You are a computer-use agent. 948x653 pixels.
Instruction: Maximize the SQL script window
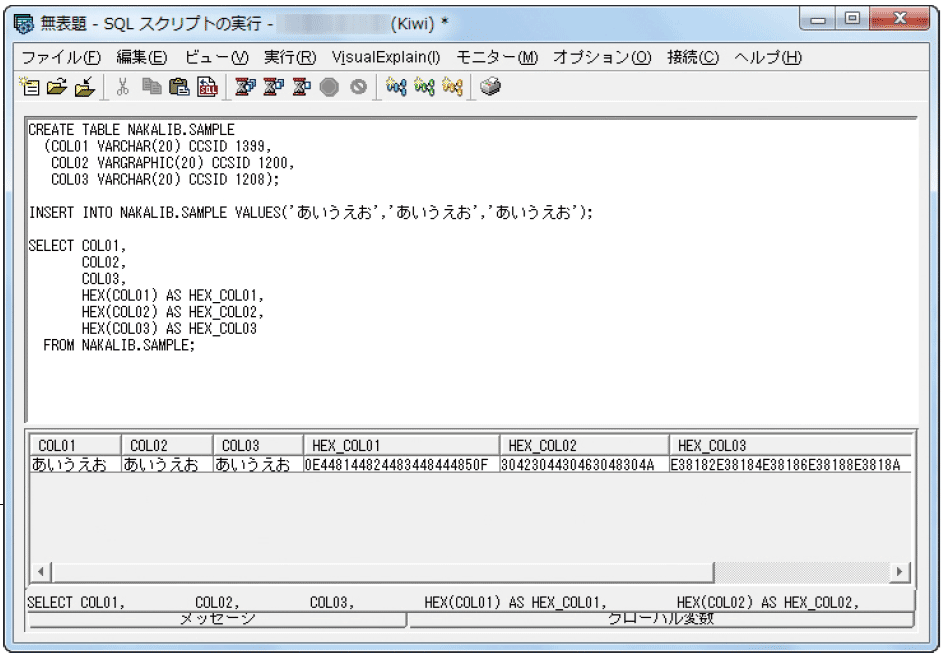coord(852,19)
